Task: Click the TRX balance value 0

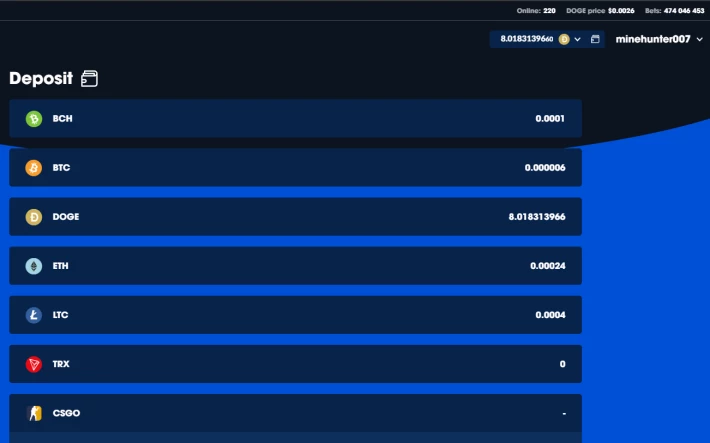Action: 562,364
